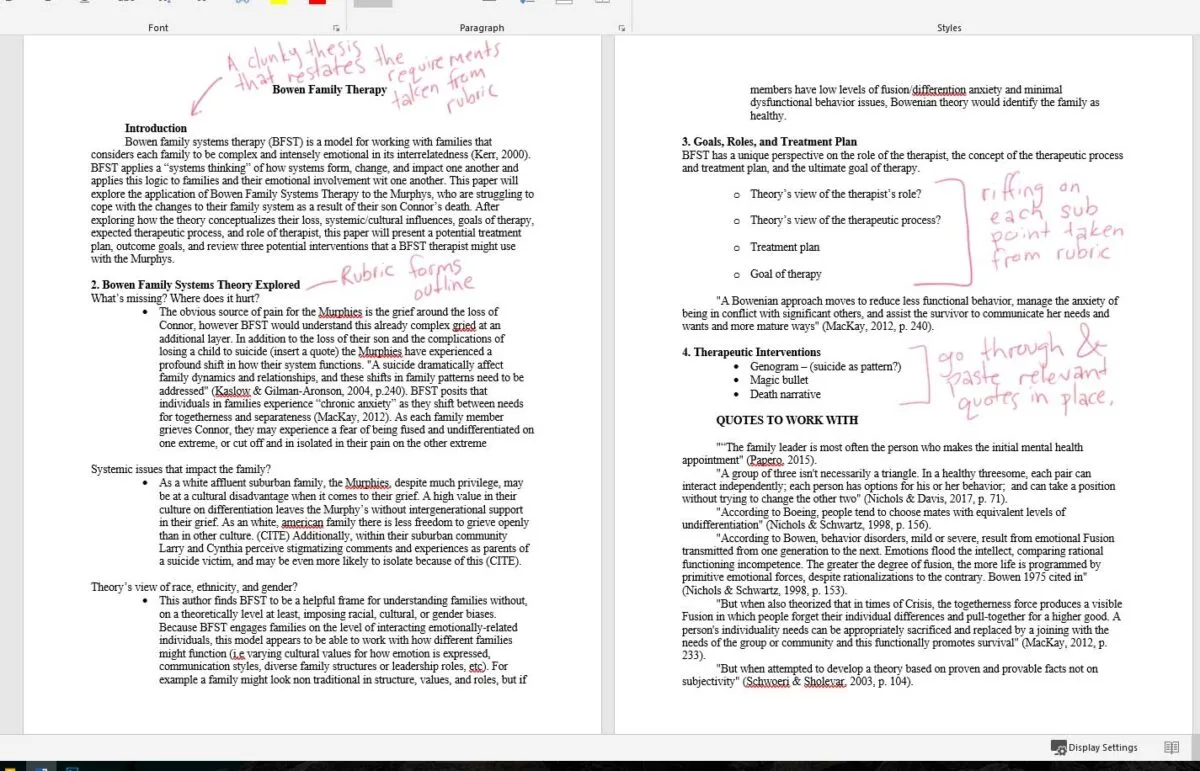Click the underlined word 'american'

(302, 522)
